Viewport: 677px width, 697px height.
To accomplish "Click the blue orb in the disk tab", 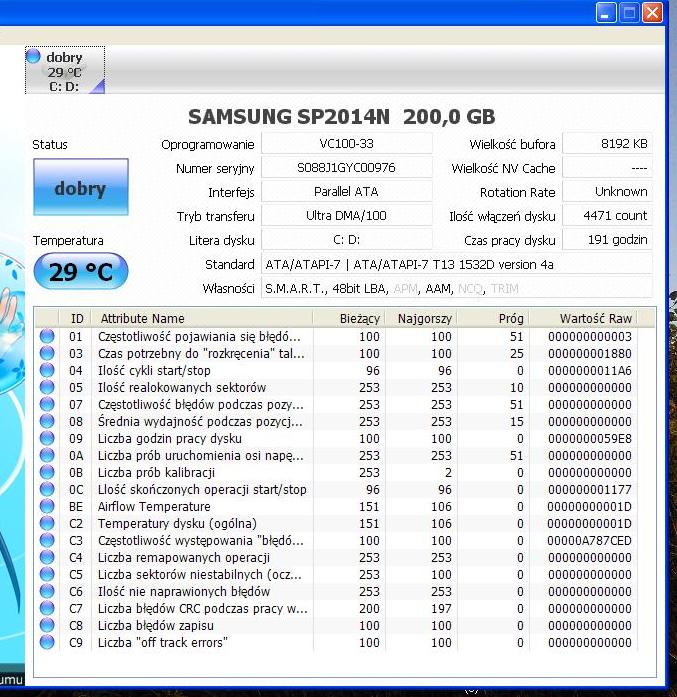I will [33, 56].
